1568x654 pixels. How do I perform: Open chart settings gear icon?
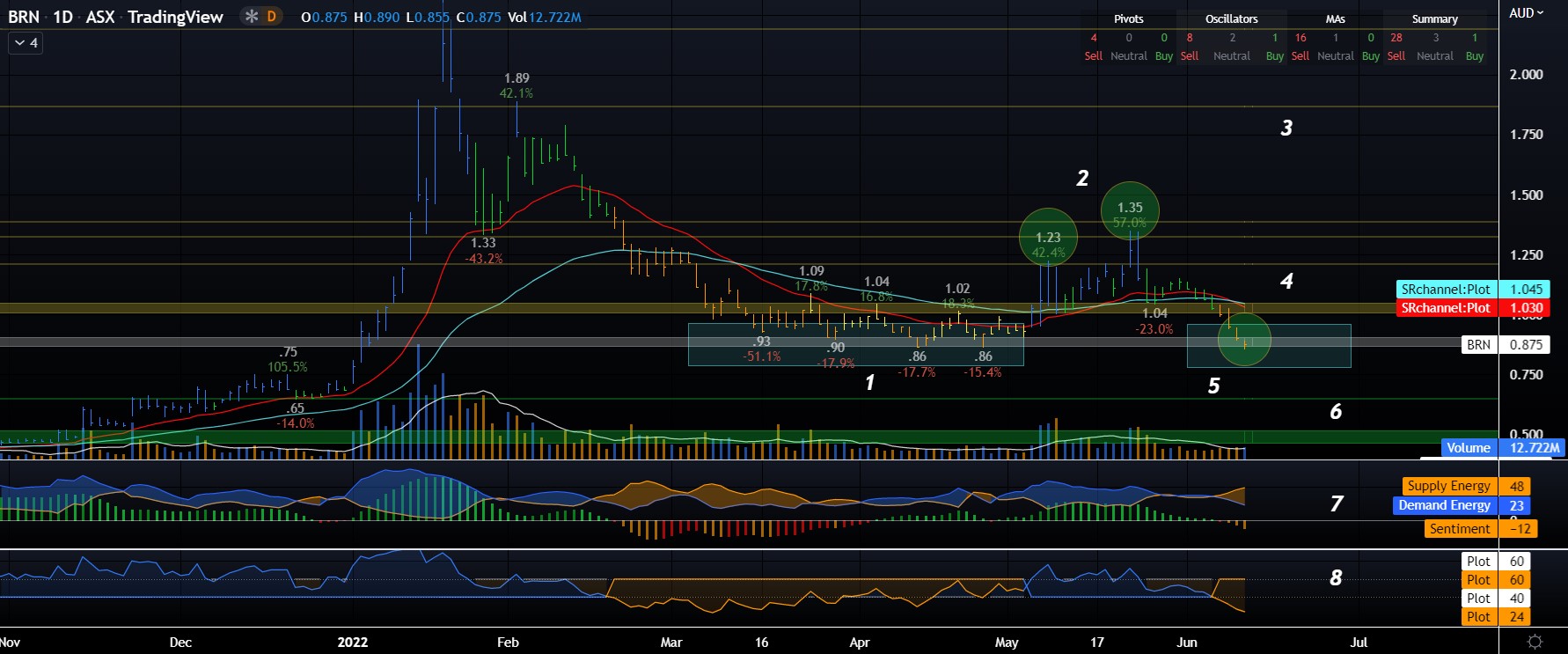(1535, 641)
